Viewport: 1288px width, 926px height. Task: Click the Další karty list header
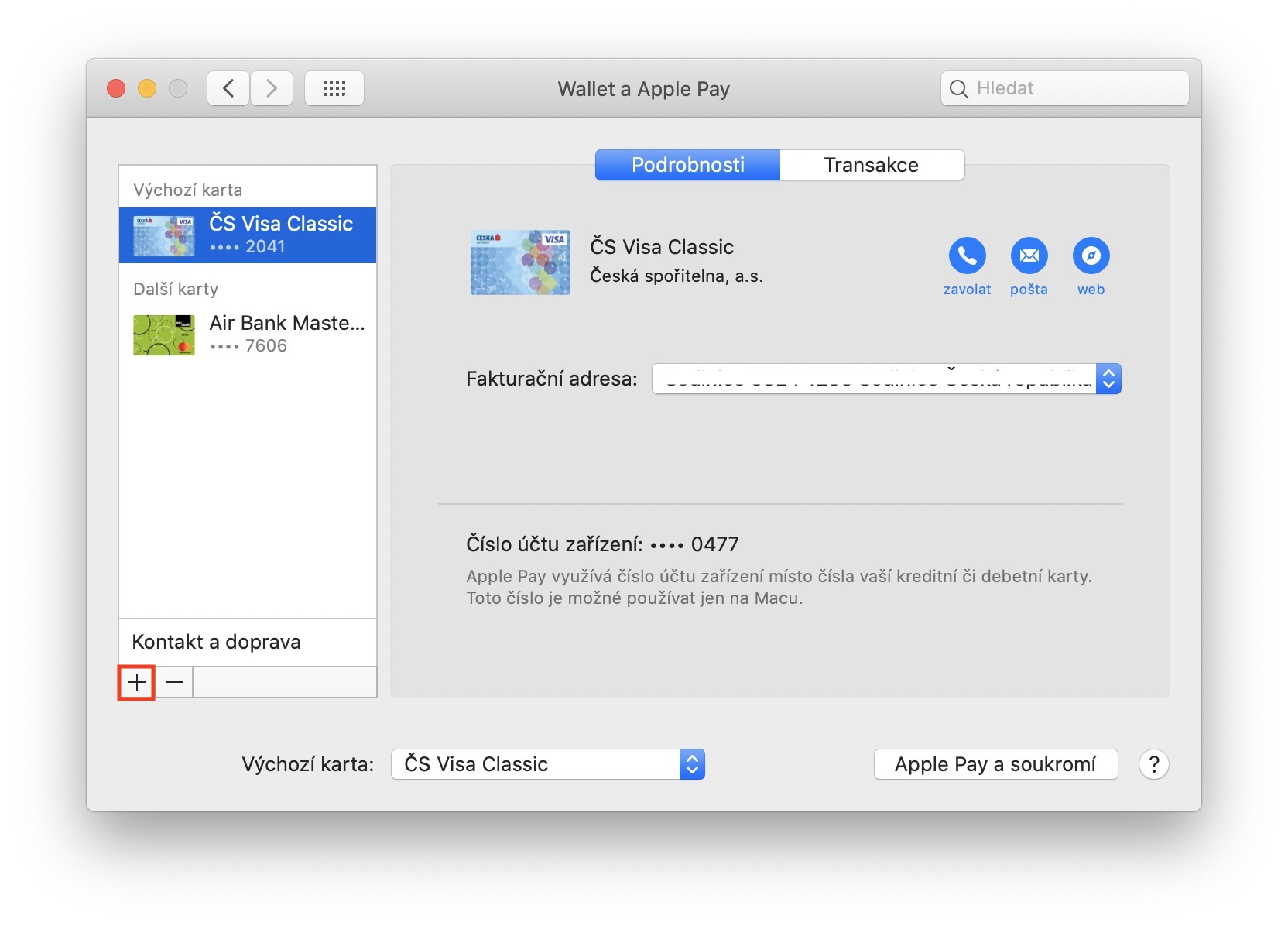pyautogui.click(x=176, y=289)
